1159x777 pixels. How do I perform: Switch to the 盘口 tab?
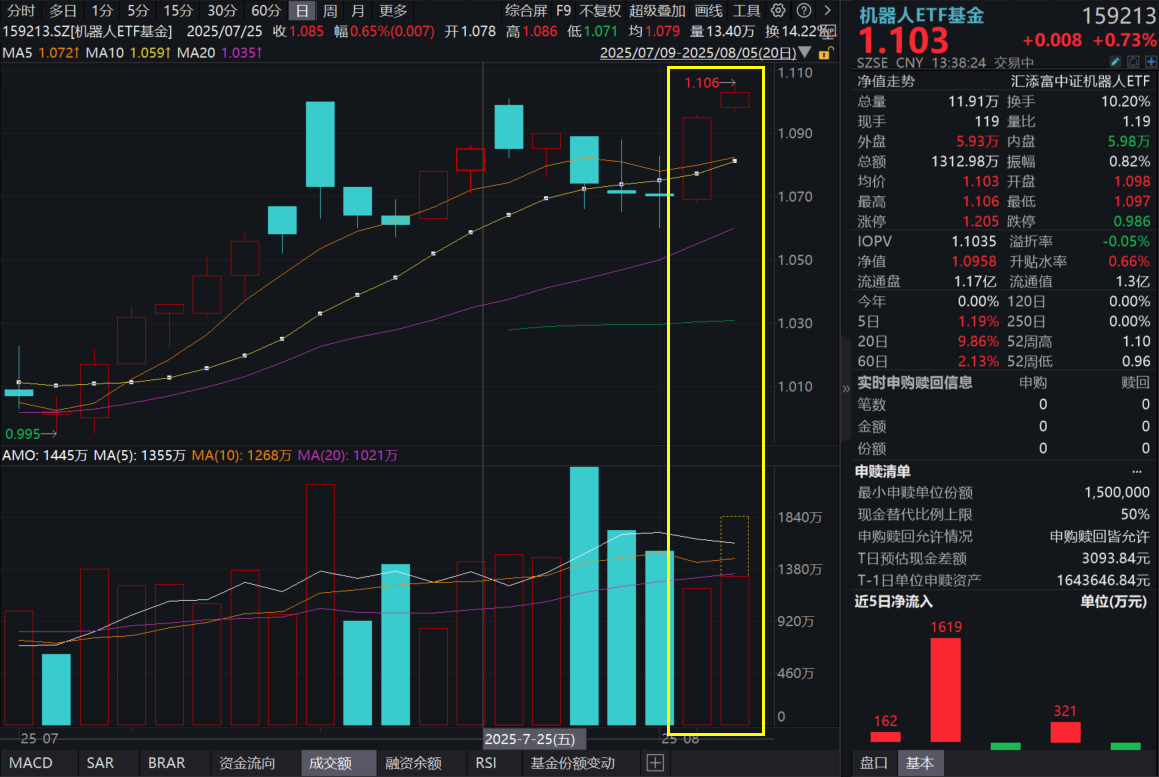coord(875,763)
